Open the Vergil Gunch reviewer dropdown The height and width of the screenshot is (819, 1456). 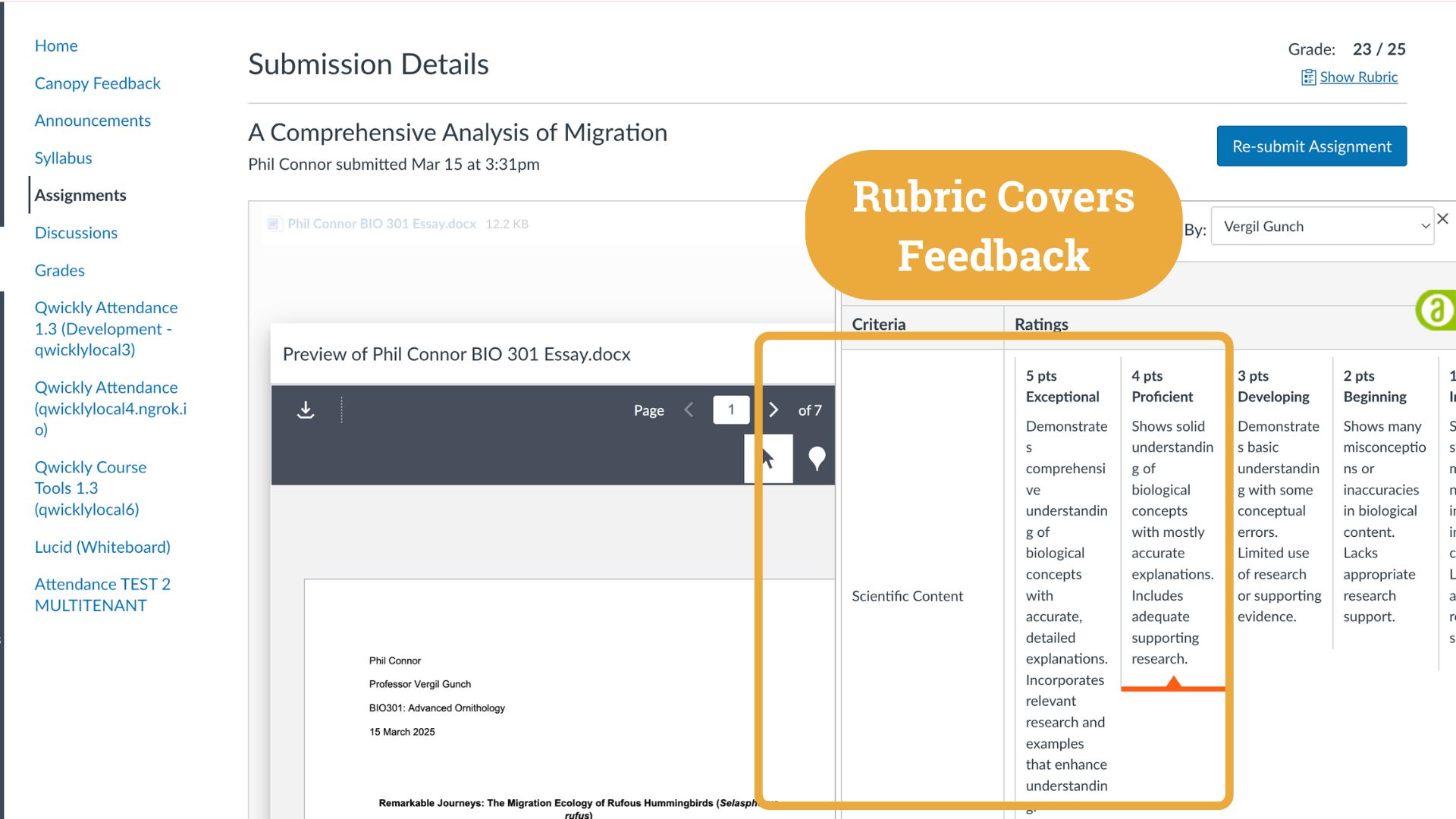pyautogui.click(x=1322, y=226)
